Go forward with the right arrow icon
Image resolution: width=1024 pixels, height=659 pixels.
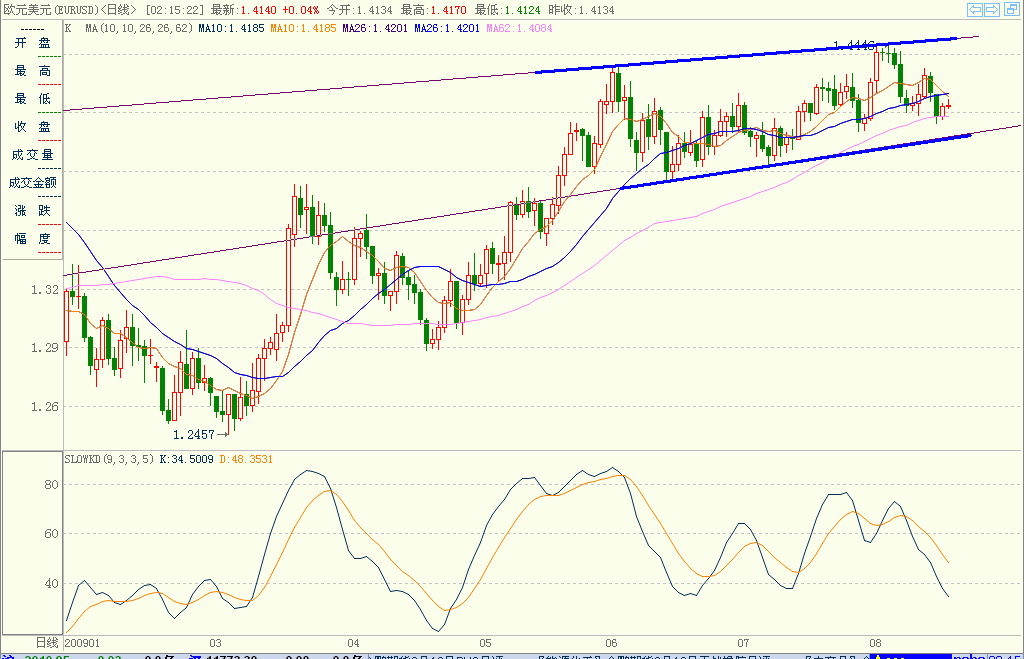point(992,9)
